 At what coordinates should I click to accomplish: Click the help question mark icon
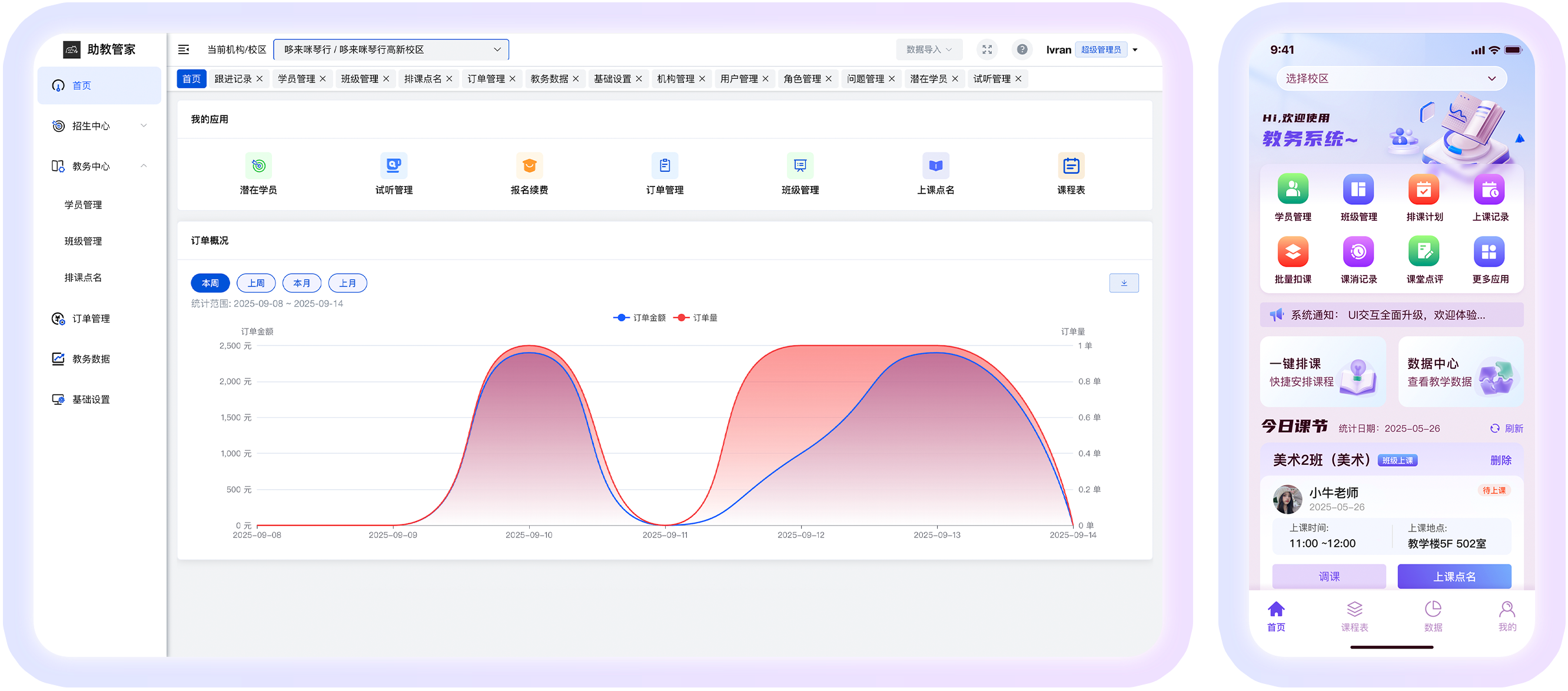point(1022,50)
